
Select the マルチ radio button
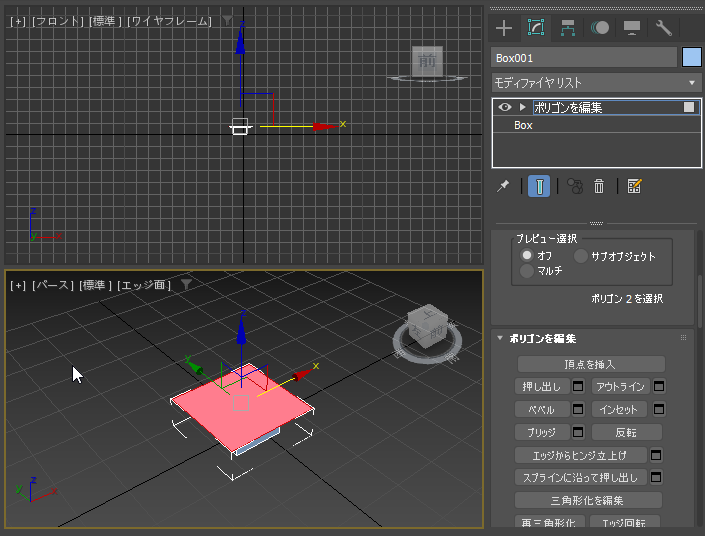click(527, 271)
